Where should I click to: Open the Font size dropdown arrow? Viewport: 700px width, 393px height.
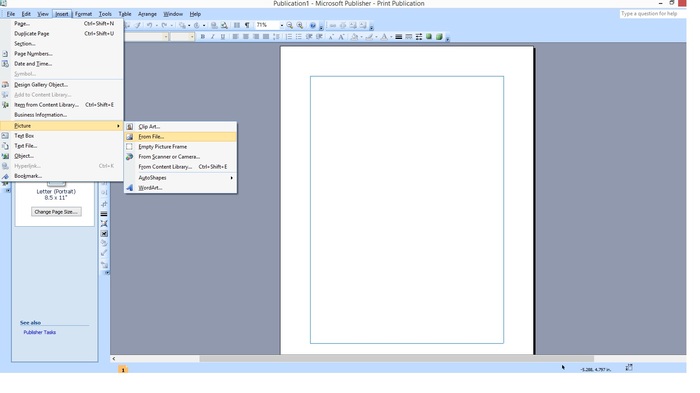(x=192, y=37)
